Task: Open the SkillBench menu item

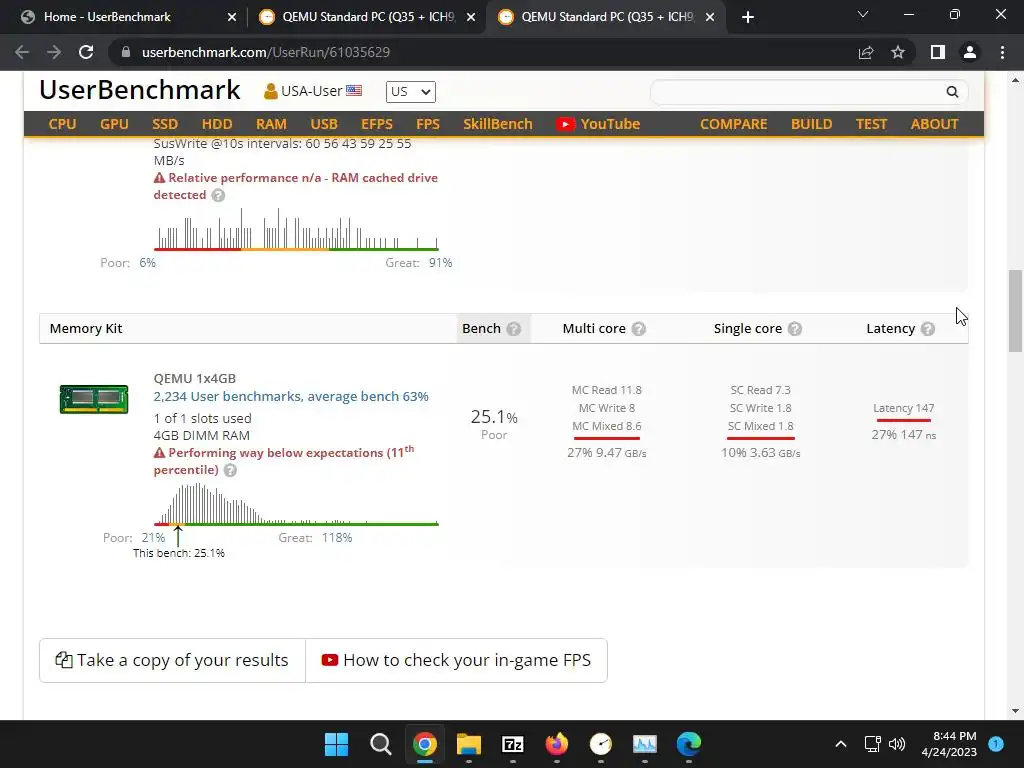Action: coord(498,124)
